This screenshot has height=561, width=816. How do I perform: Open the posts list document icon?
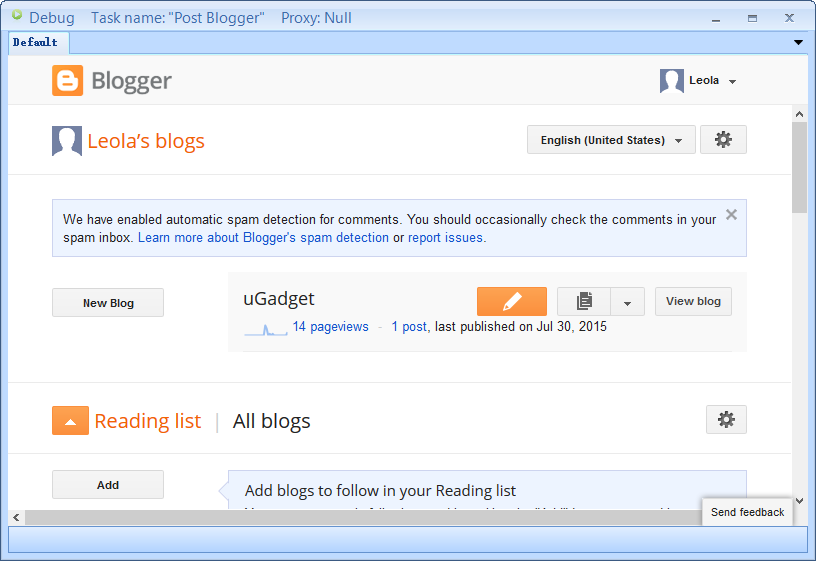(x=584, y=301)
